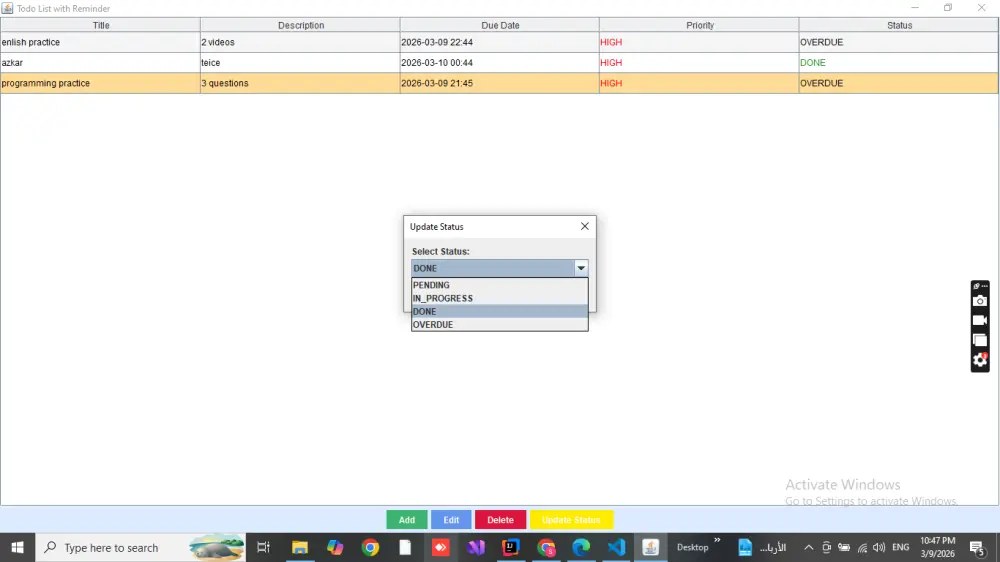Open the notification center icon
The height and width of the screenshot is (562, 1000).
coord(976,547)
